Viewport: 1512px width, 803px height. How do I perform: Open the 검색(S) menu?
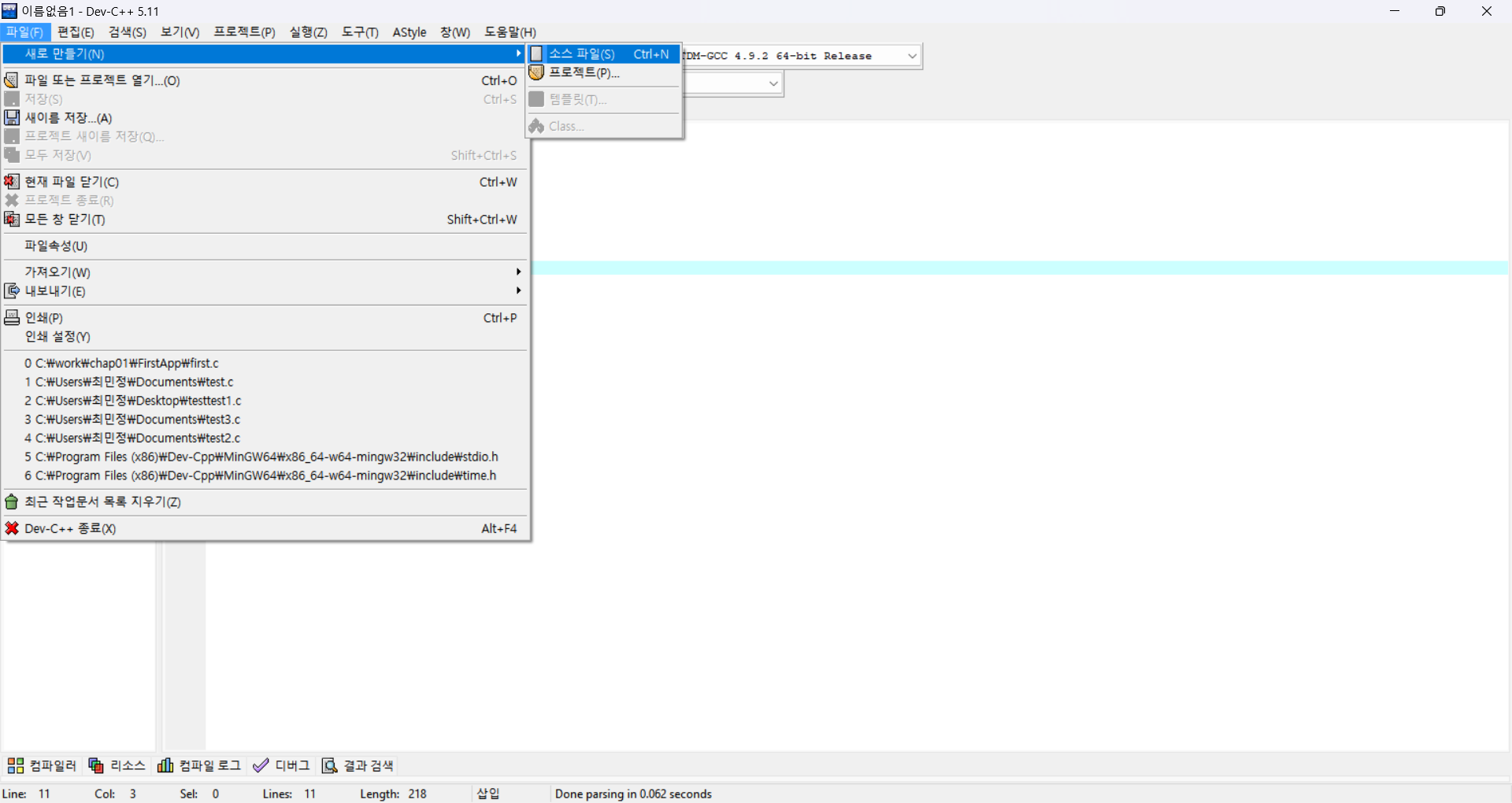(x=128, y=32)
